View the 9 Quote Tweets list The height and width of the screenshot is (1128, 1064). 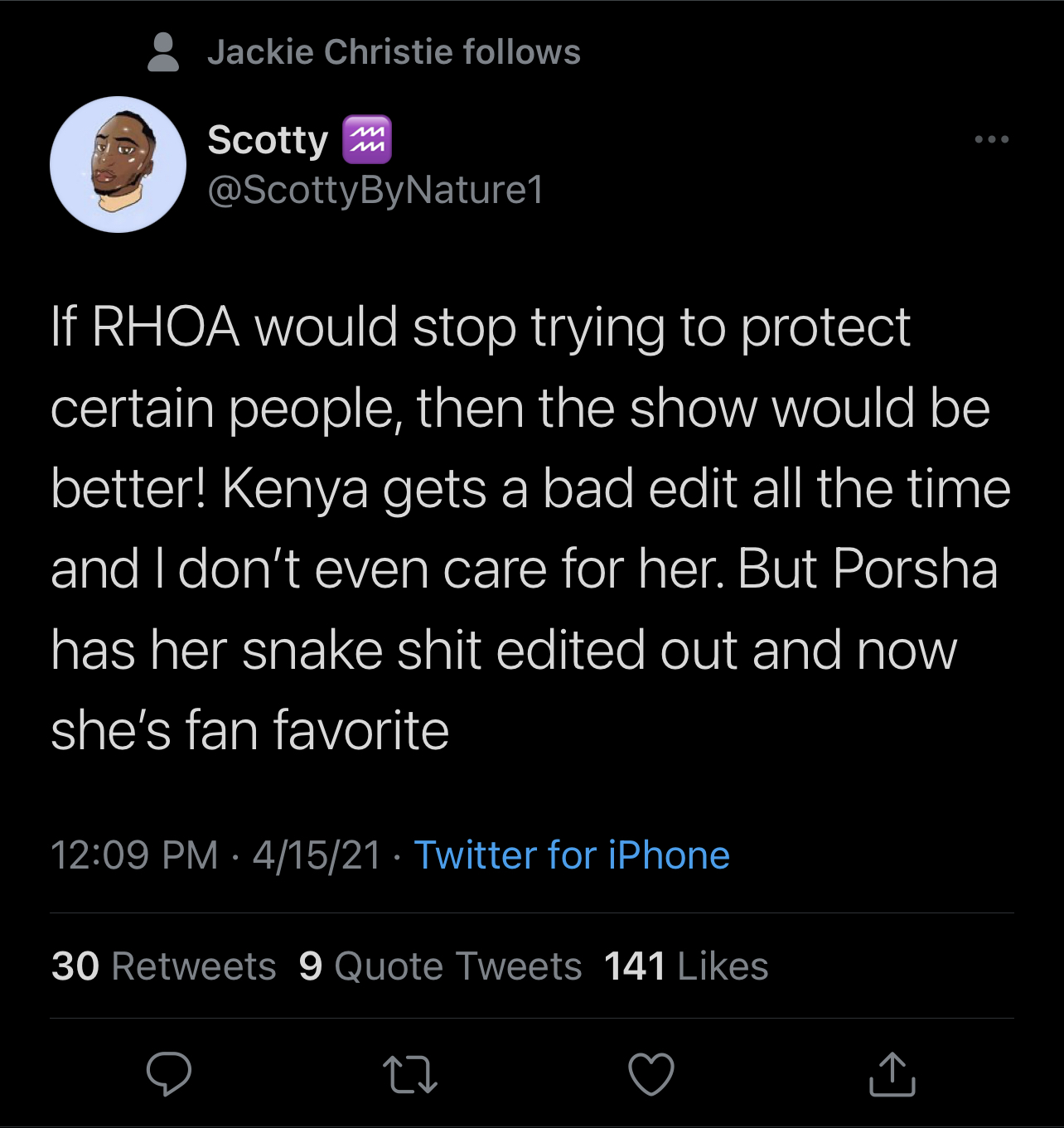click(x=440, y=966)
